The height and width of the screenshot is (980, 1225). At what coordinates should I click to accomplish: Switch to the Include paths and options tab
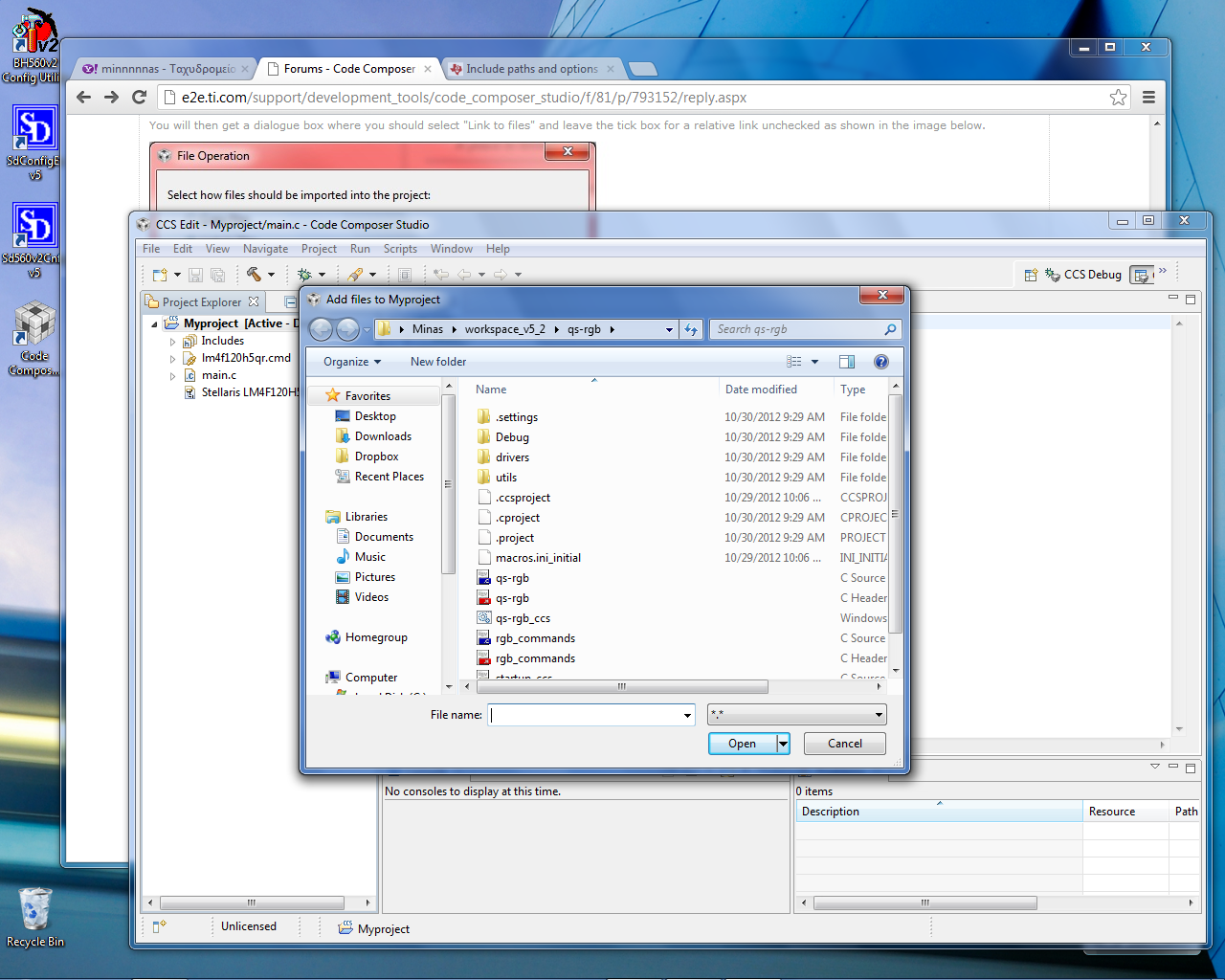coord(531,69)
